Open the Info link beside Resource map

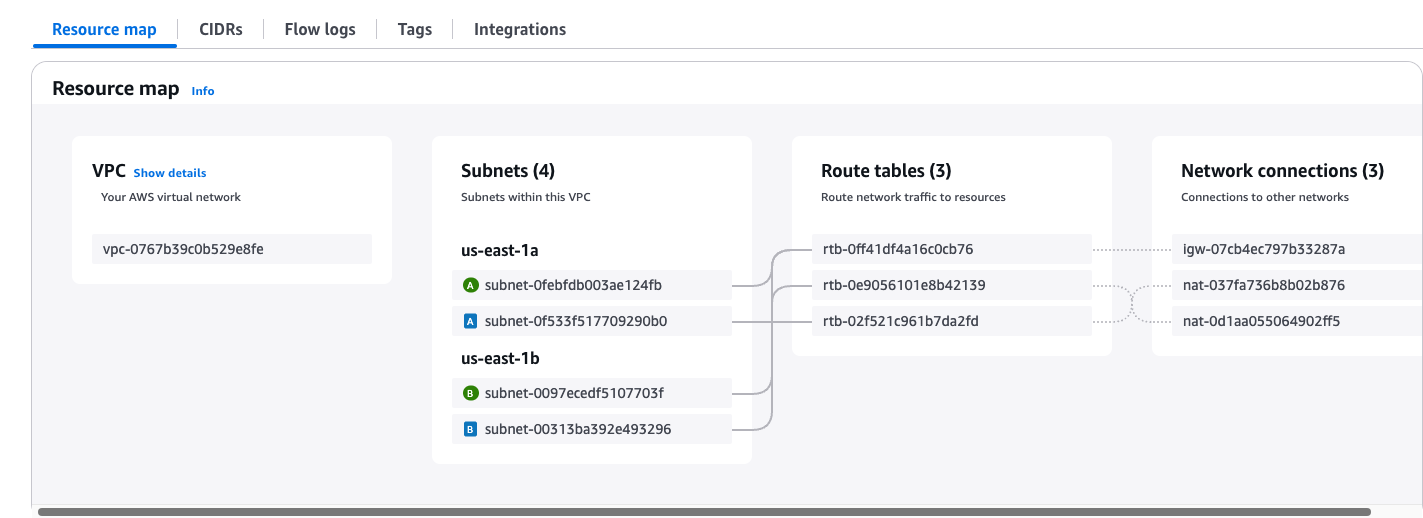[203, 91]
